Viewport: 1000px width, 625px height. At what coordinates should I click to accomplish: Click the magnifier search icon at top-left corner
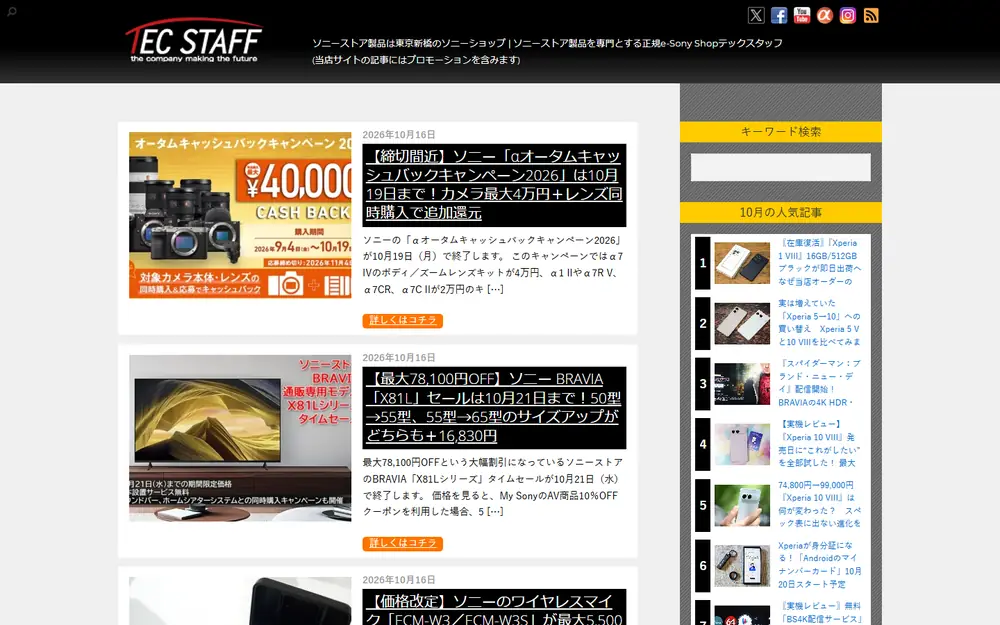coord(11,11)
